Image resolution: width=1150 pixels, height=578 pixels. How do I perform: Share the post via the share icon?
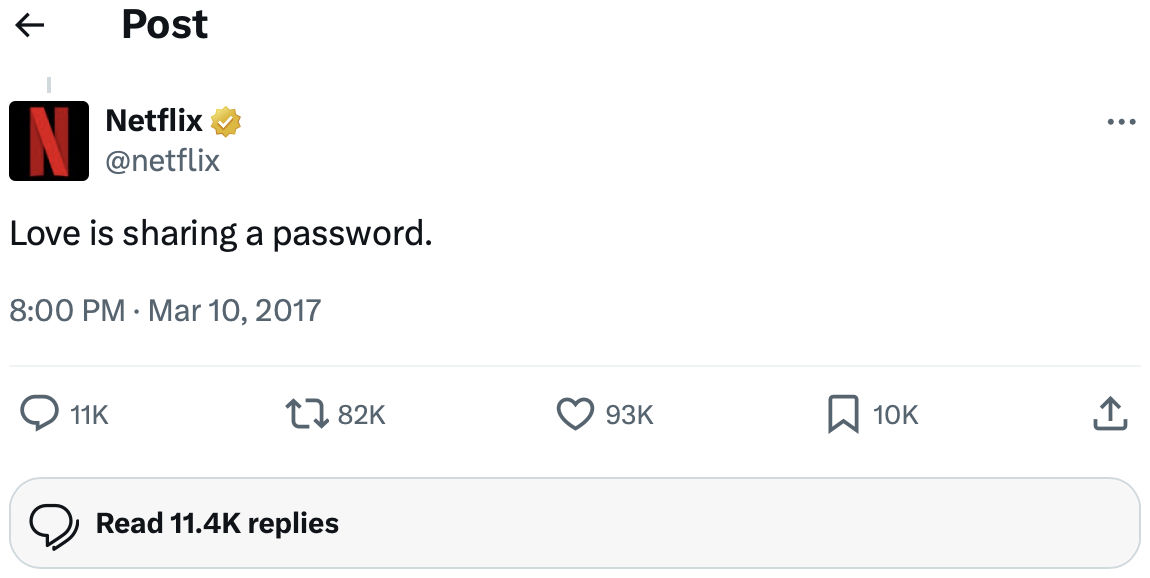click(1109, 413)
